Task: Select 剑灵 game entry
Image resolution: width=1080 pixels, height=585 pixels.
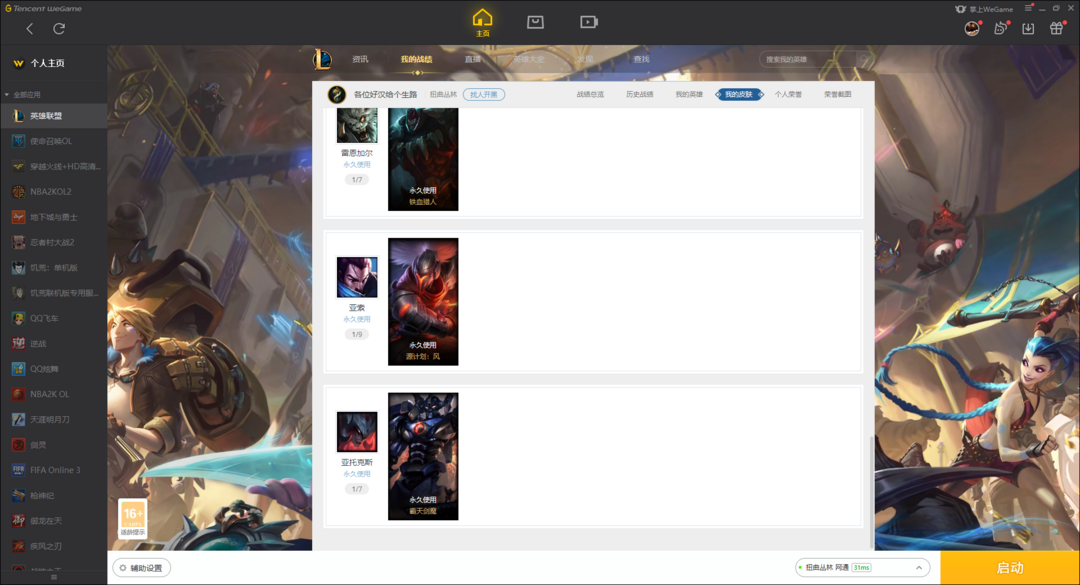Action: tap(54, 444)
